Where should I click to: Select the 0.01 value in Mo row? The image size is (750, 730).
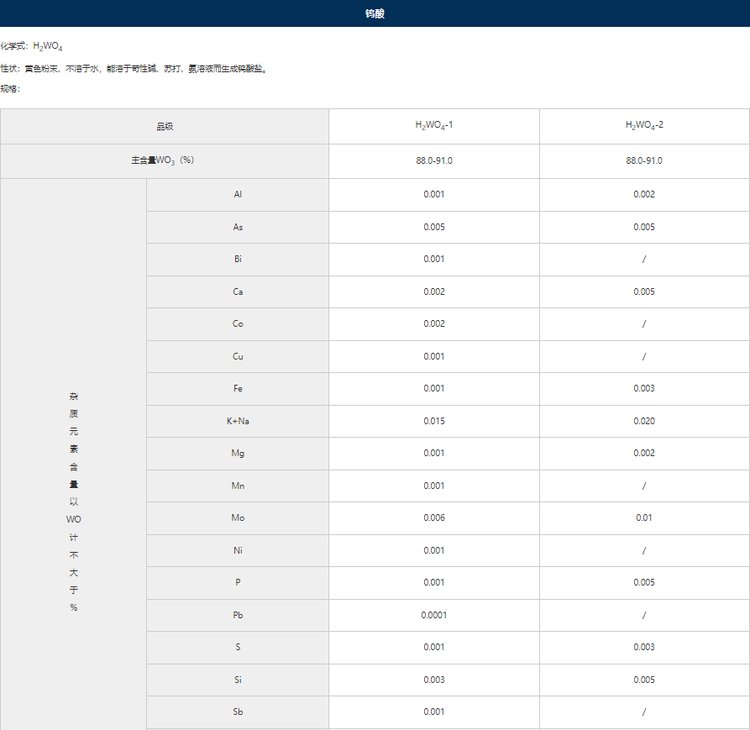644,518
